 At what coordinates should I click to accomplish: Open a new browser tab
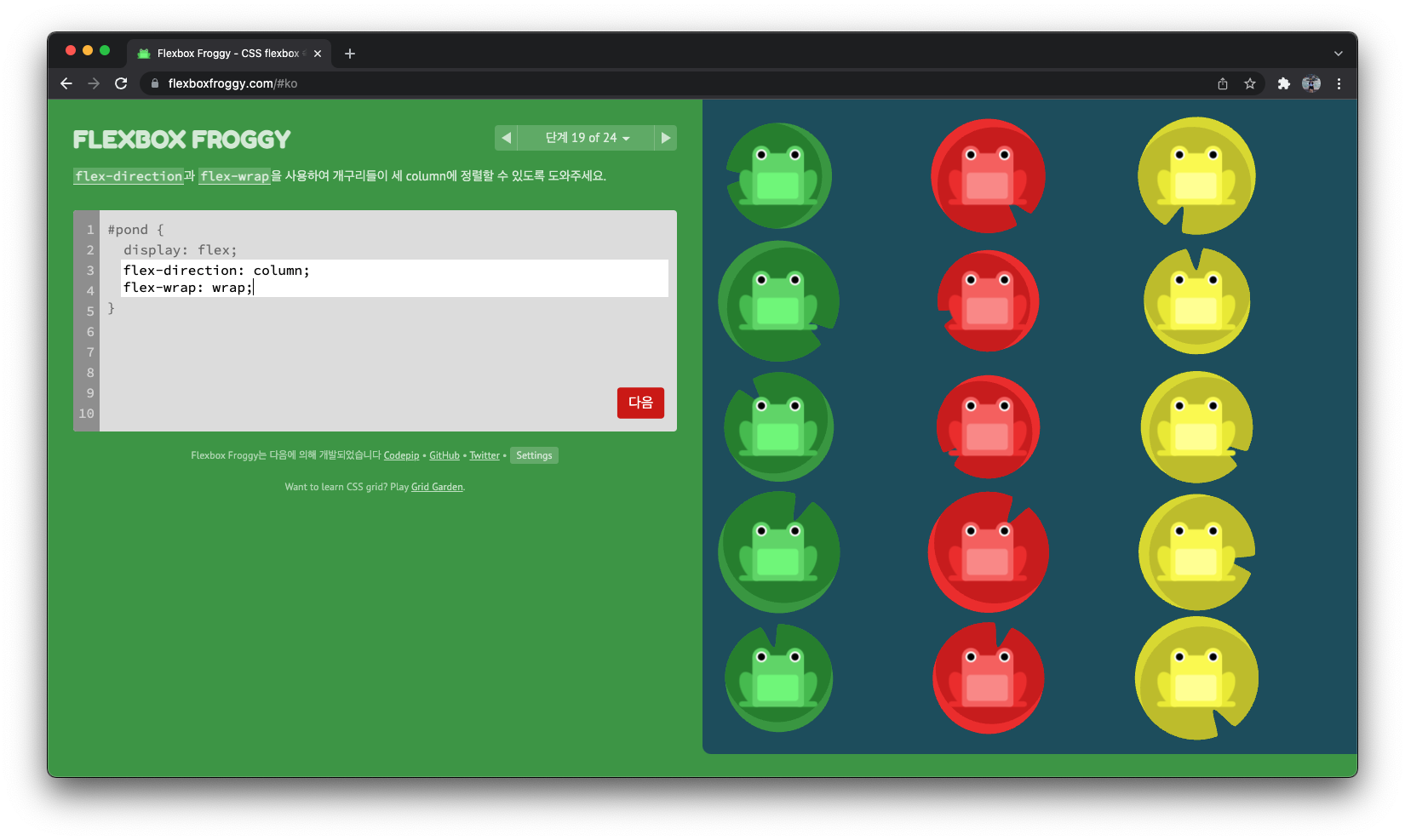[350, 54]
